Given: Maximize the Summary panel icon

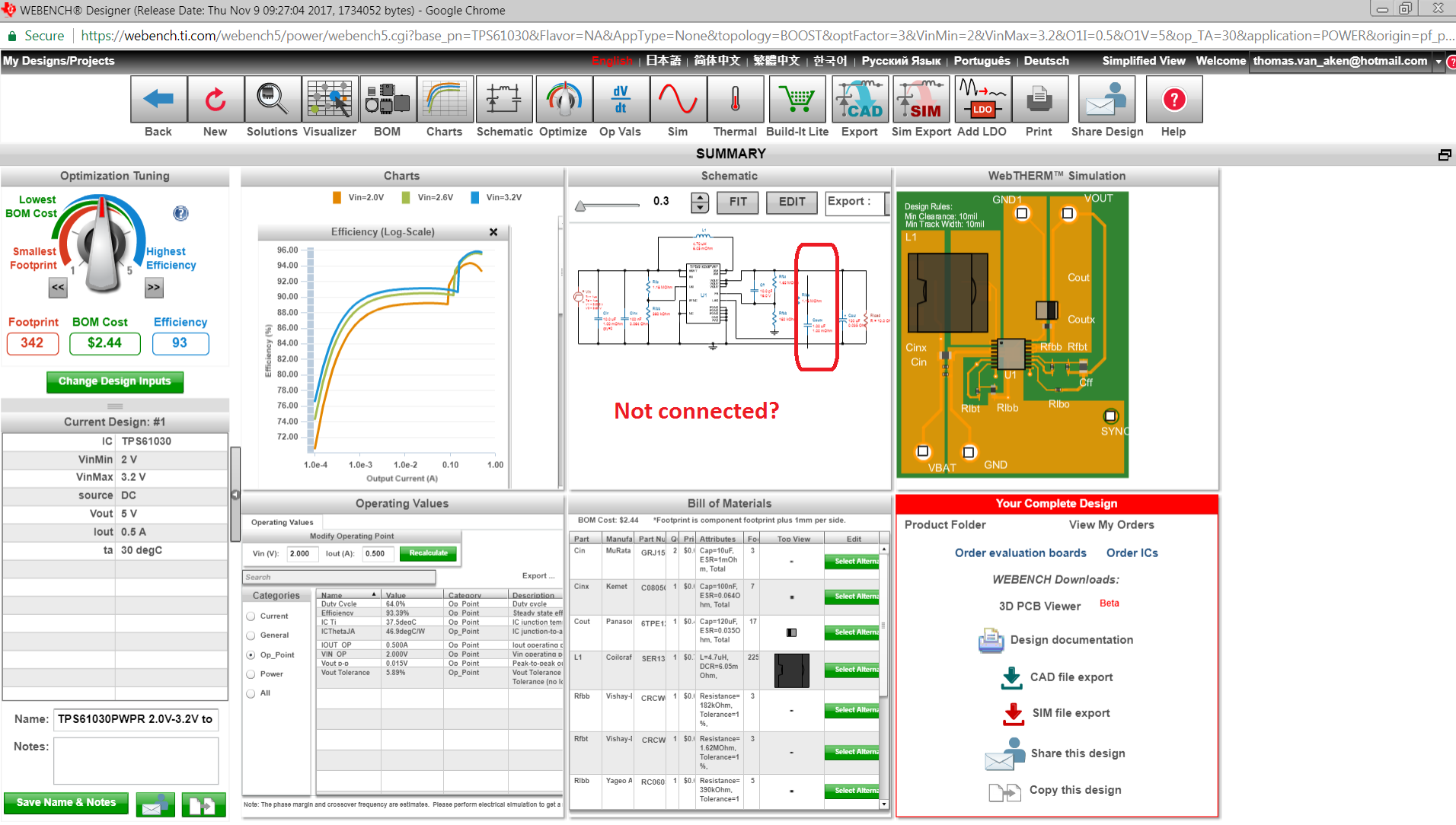Looking at the screenshot, I should pos(1445,154).
